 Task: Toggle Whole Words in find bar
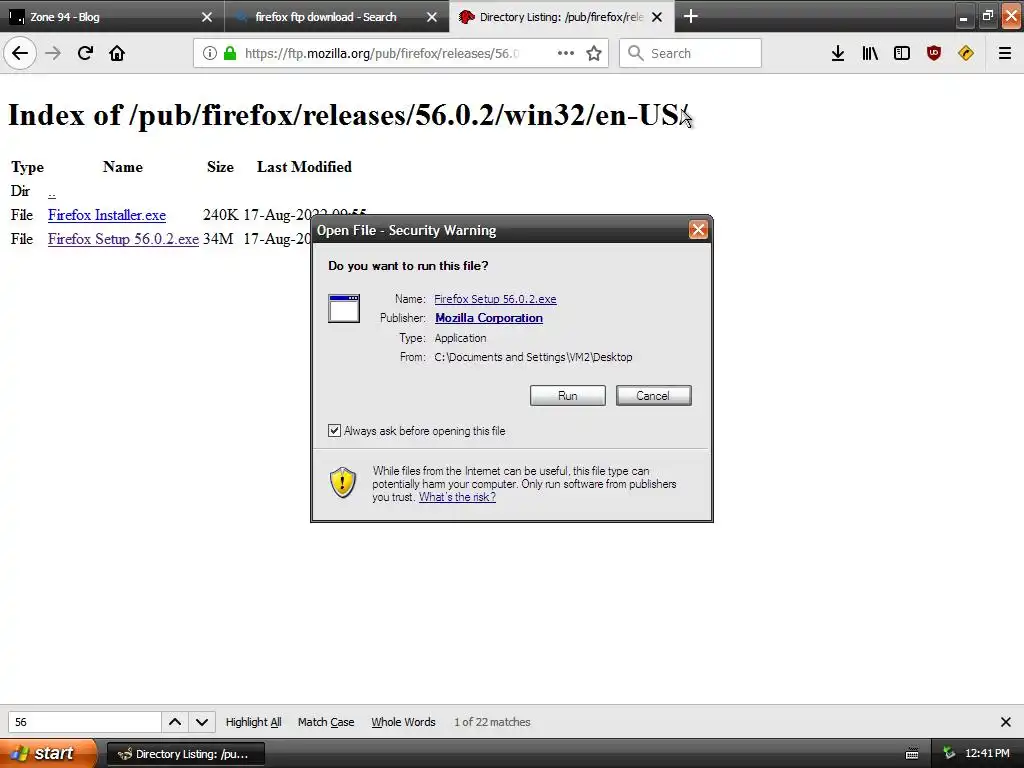click(403, 722)
